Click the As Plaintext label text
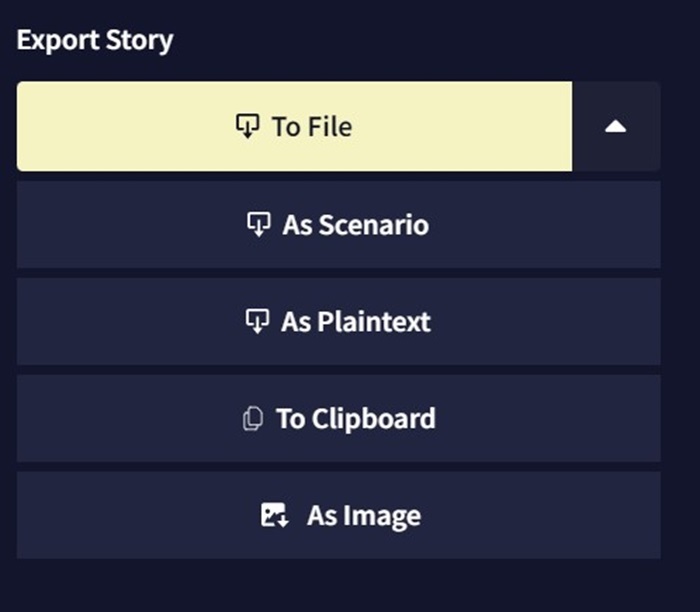The width and height of the screenshot is (700, 612). pyautogui.click(x=356, y=322)
